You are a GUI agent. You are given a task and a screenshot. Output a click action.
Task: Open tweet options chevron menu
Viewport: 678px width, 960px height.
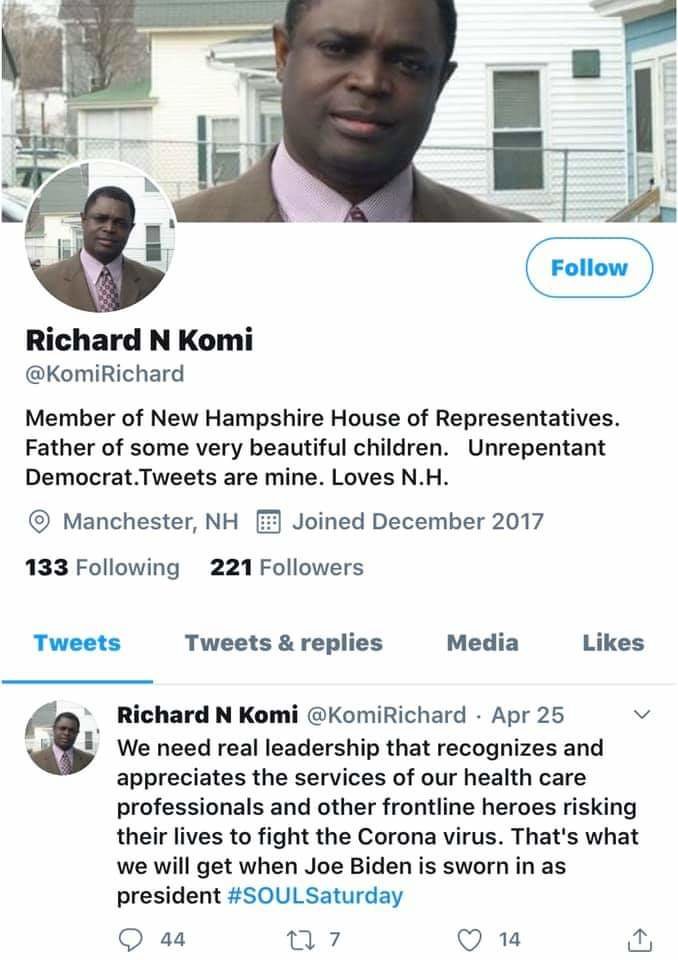tap(643, 714)
